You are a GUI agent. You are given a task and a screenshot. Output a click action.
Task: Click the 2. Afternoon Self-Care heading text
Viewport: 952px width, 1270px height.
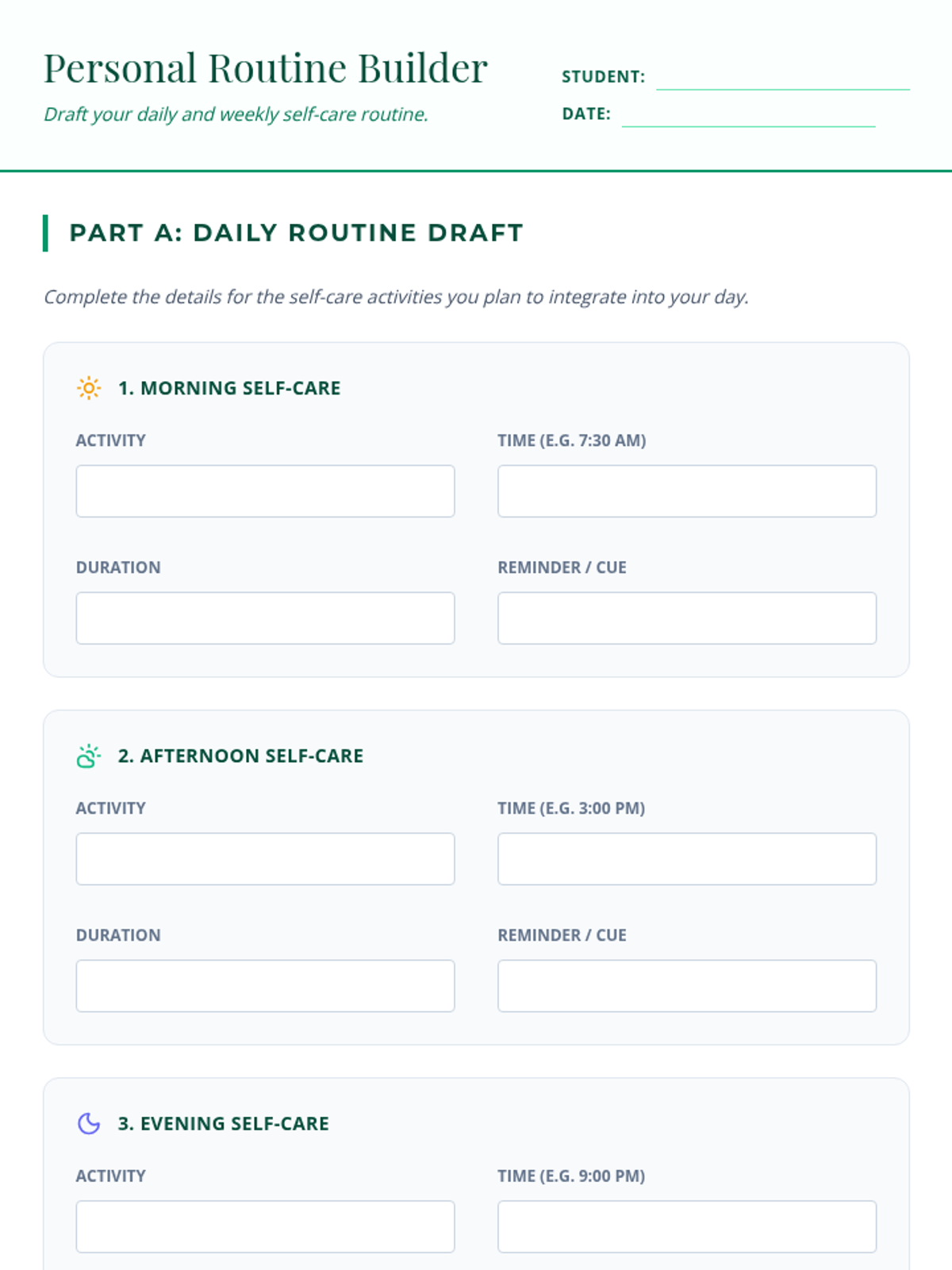point(240,756)
